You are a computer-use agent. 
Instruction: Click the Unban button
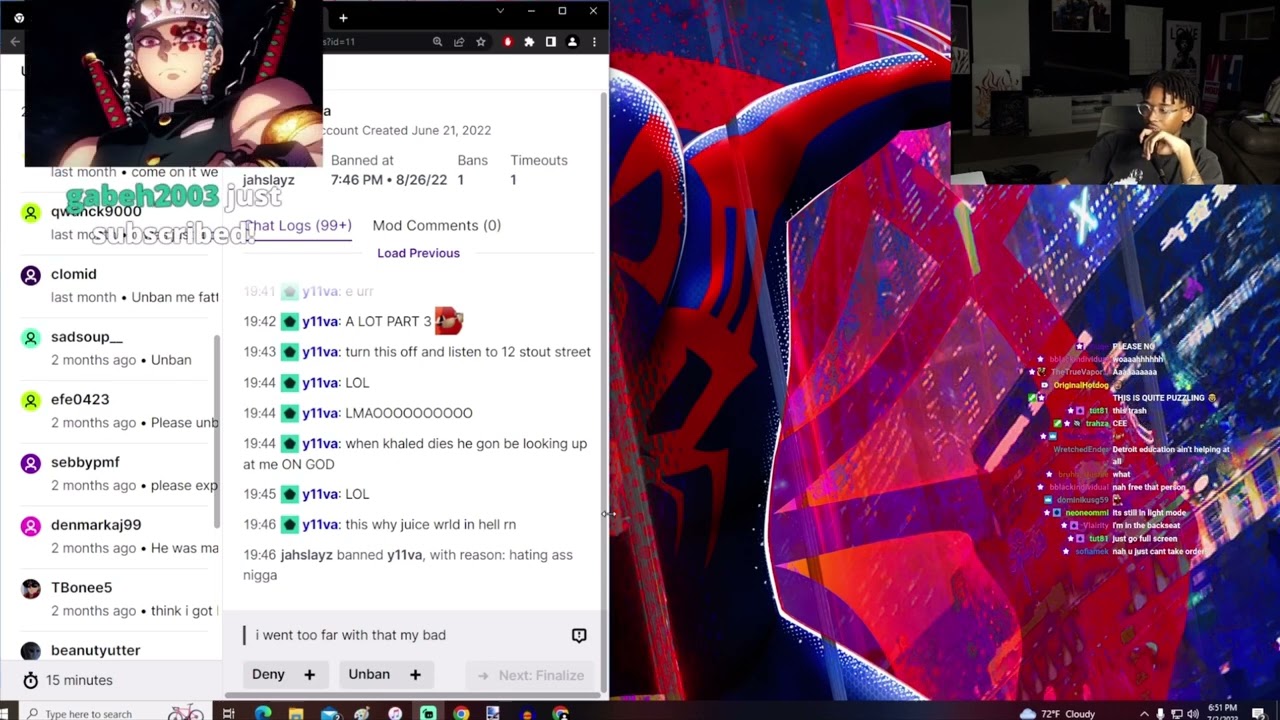pyautogui.click(x=369, y=674)
